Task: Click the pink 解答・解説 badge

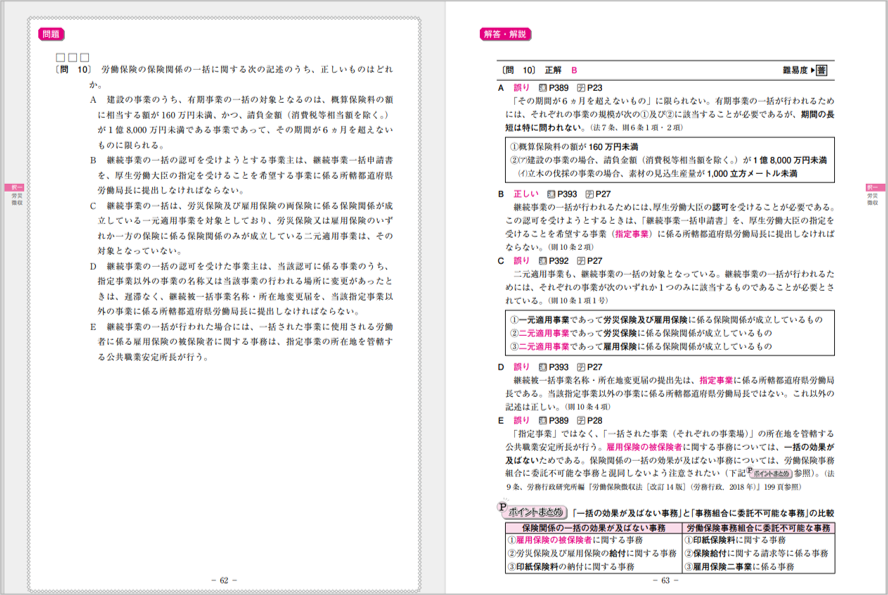Action: pyautogui.click(x=505, y=34)
